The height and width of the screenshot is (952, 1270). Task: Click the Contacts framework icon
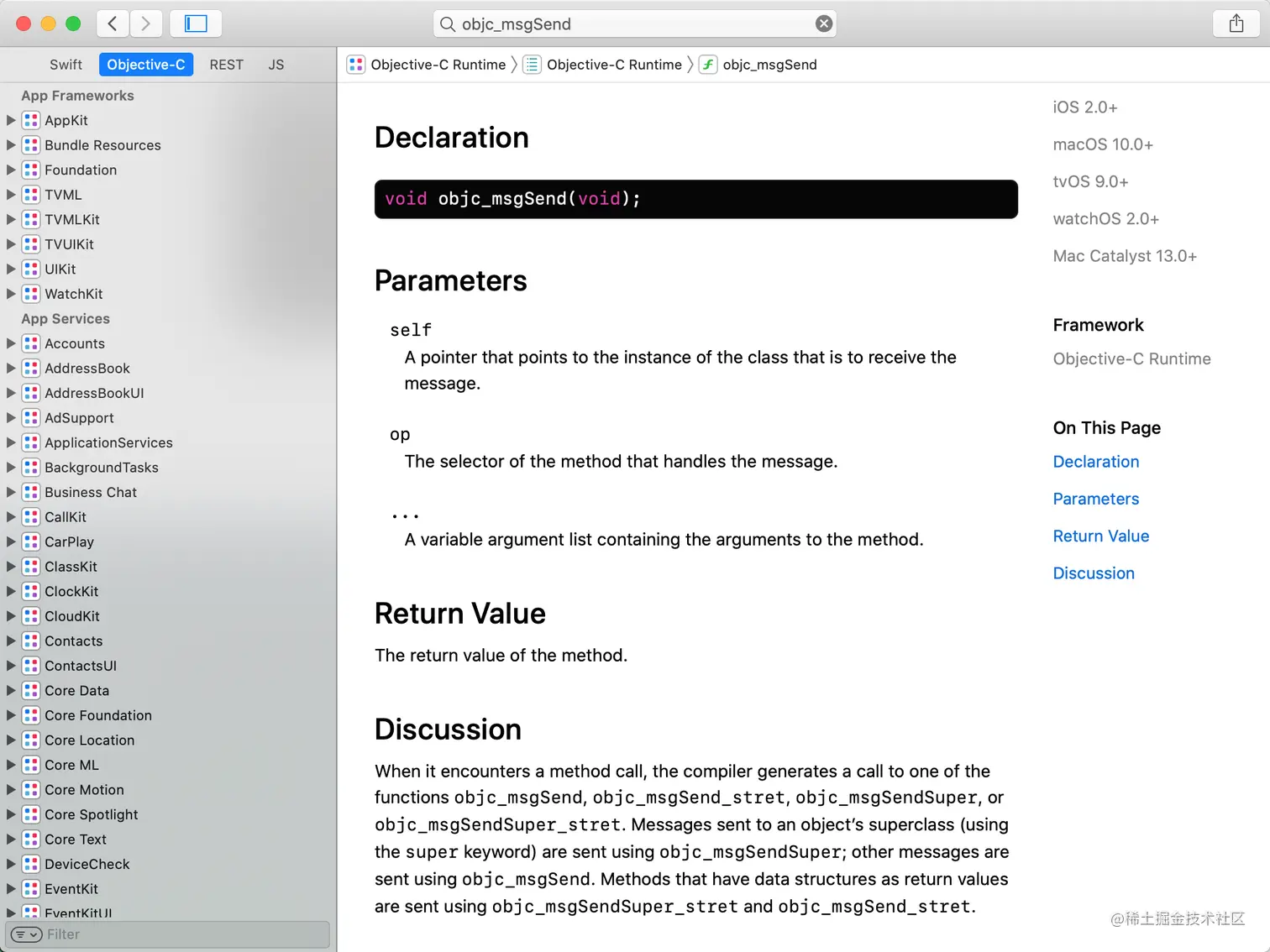click(31, 641)
